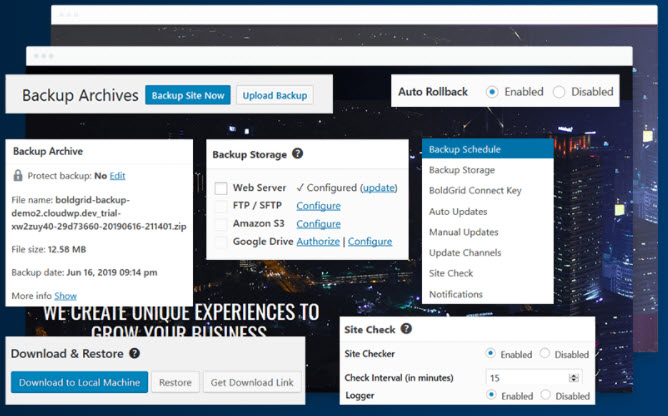Viewport: 668px width, 416px height.
Task: Click the Upload Backup button
Action: 275,95
